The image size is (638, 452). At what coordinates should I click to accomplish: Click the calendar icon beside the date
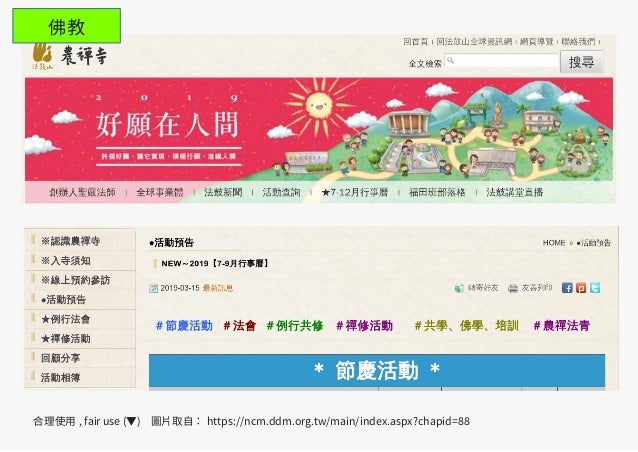(153, 288)
